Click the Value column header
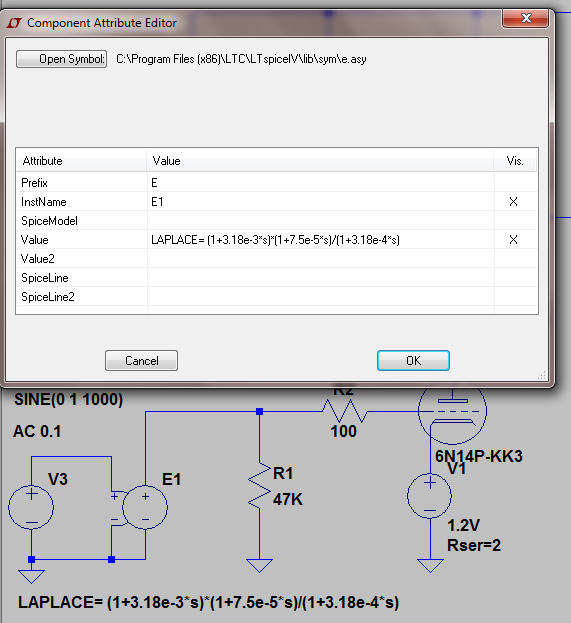The height and width of the screenshot is (623, 571). click(320, 161)
